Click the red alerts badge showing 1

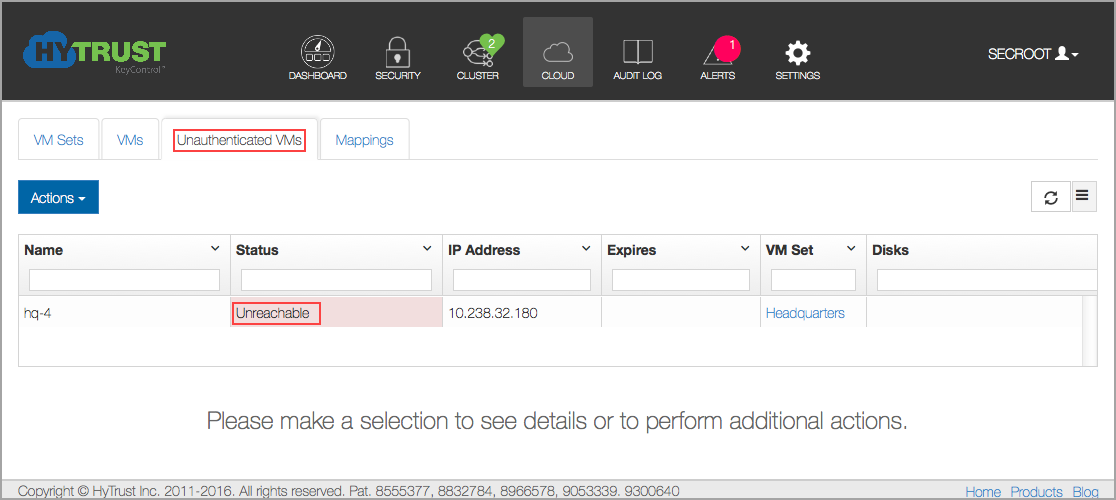(728, 47)
